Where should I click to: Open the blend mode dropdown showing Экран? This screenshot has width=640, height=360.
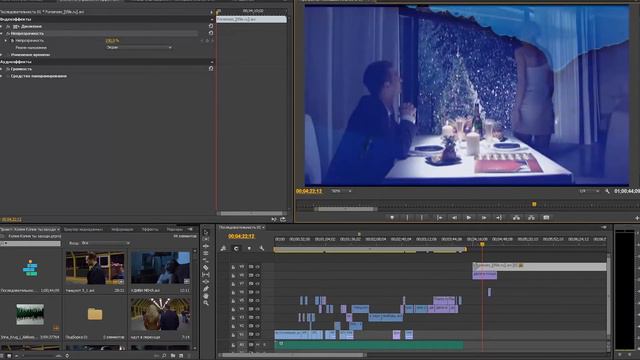139,47
